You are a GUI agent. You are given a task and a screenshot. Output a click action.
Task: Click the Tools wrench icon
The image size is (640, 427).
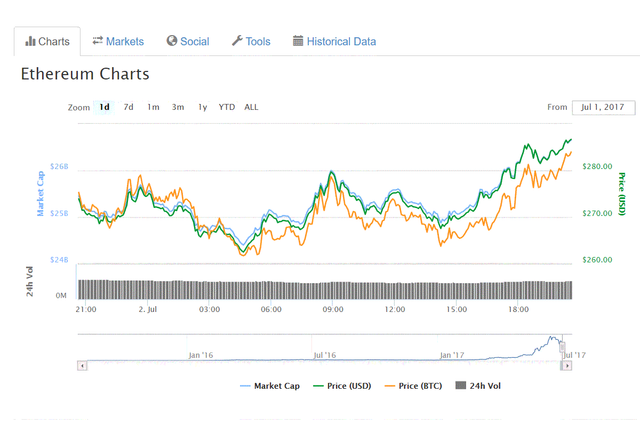pyautogui.click(x=237, y=41)
